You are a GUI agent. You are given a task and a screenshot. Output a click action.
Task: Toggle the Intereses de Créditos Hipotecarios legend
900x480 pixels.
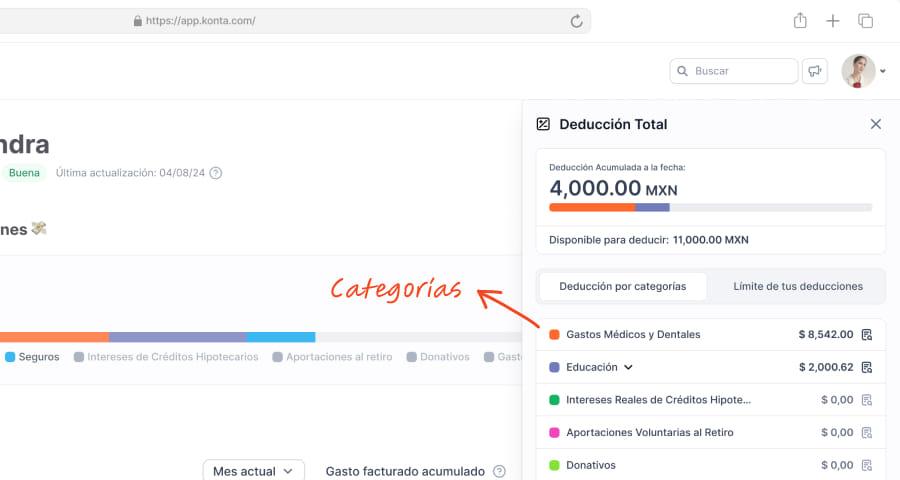click(166, 357)
